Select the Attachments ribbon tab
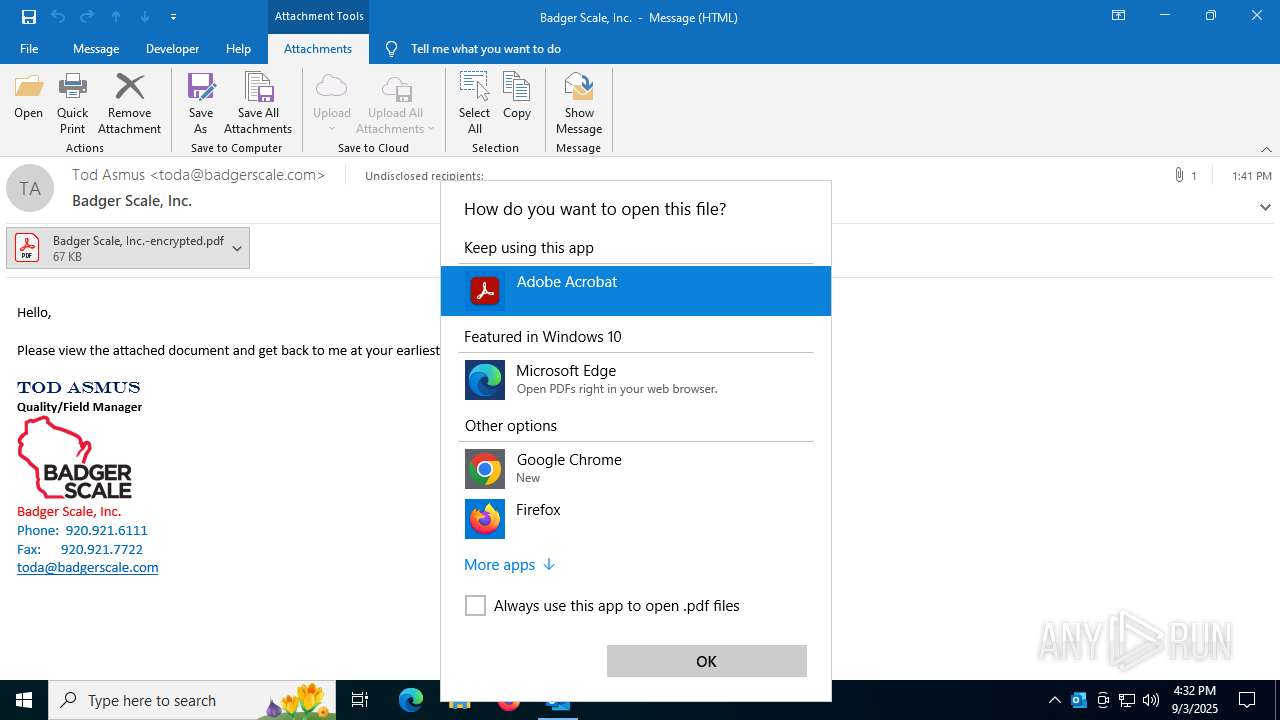 click(318, 49)
